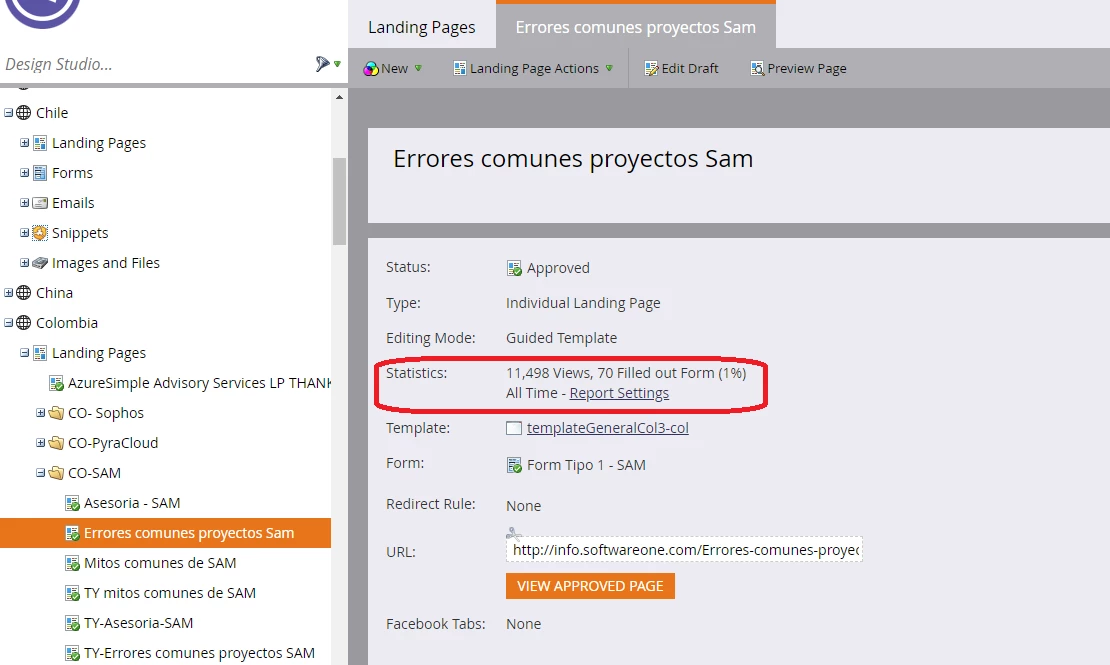Open templateGeneralCol3-col template link

(x=607, y=428)
